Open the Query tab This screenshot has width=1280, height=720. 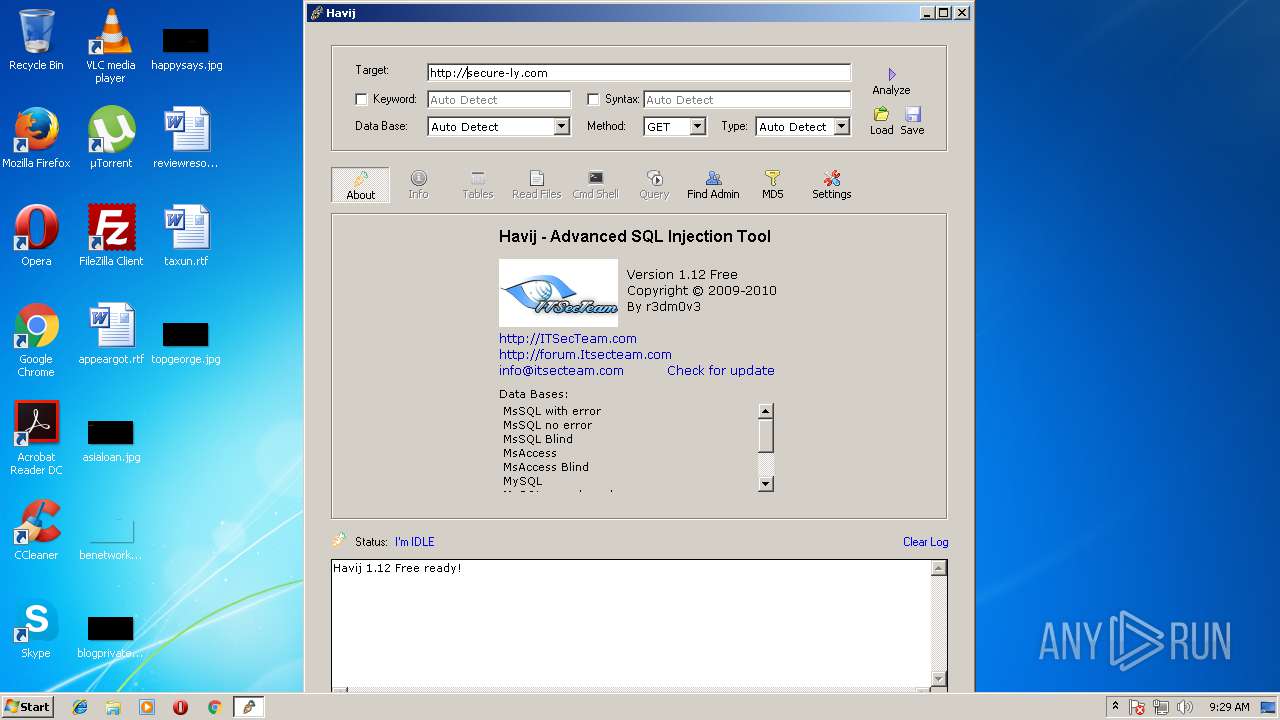click(654, 185)
